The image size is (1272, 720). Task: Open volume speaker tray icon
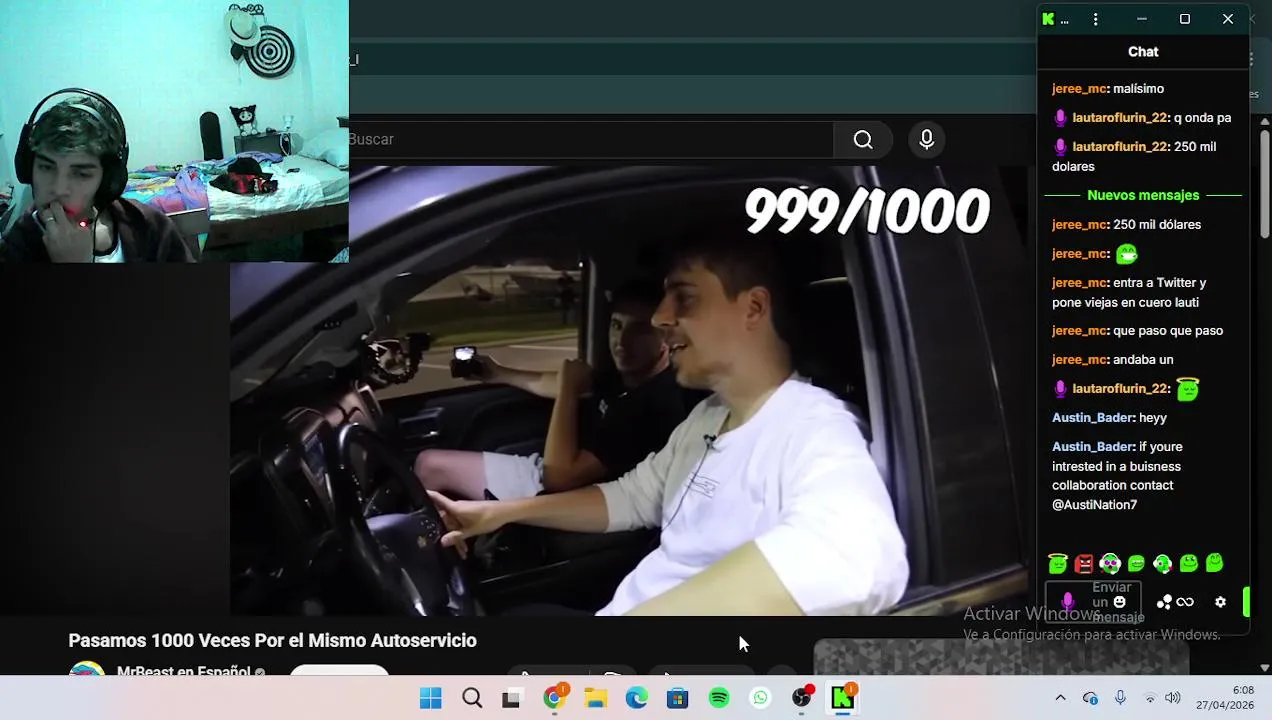(x=1173, y=698)
